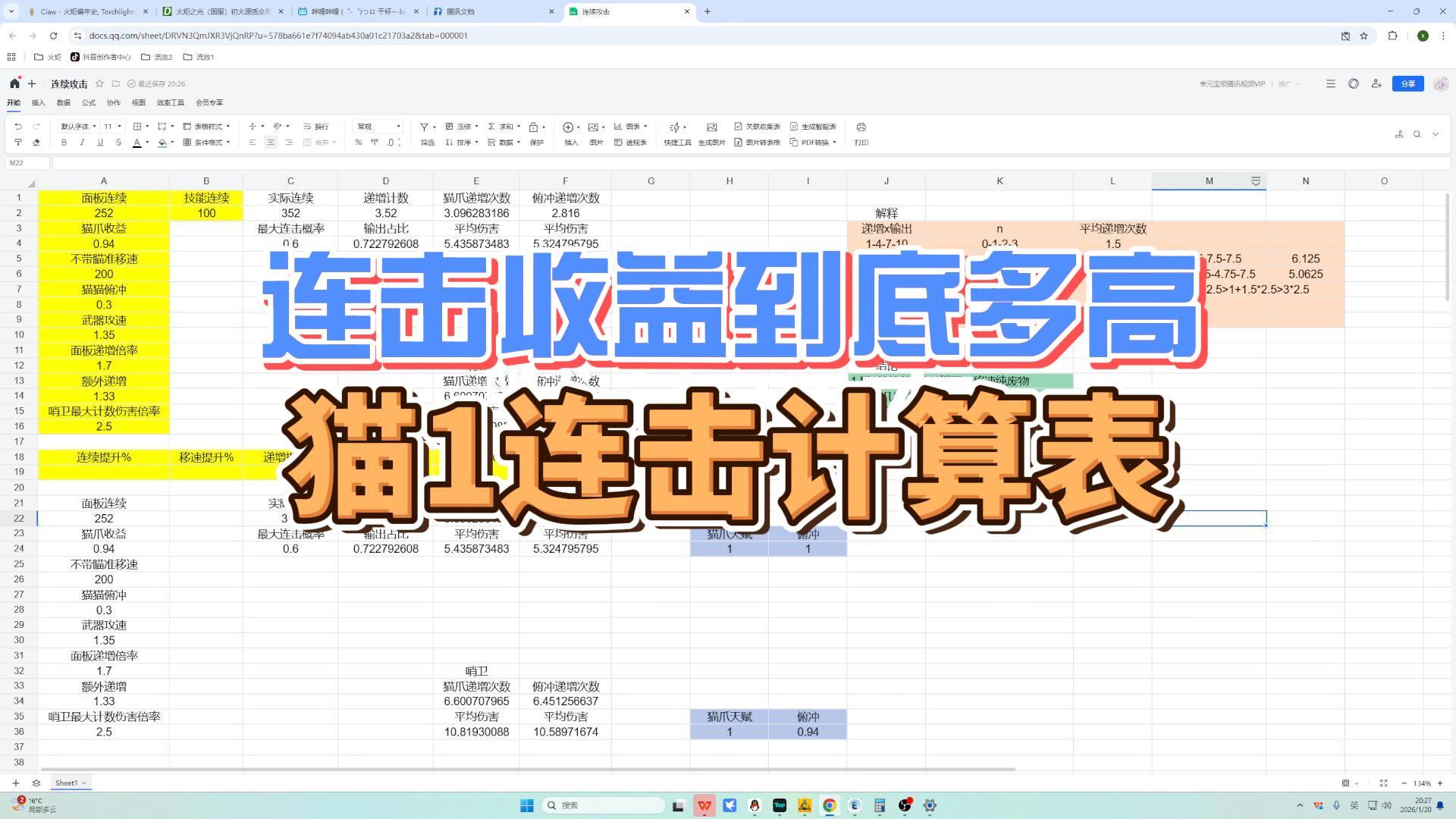
Task: Toggle strikethrough formatting
Action: [x=118, y=142]
